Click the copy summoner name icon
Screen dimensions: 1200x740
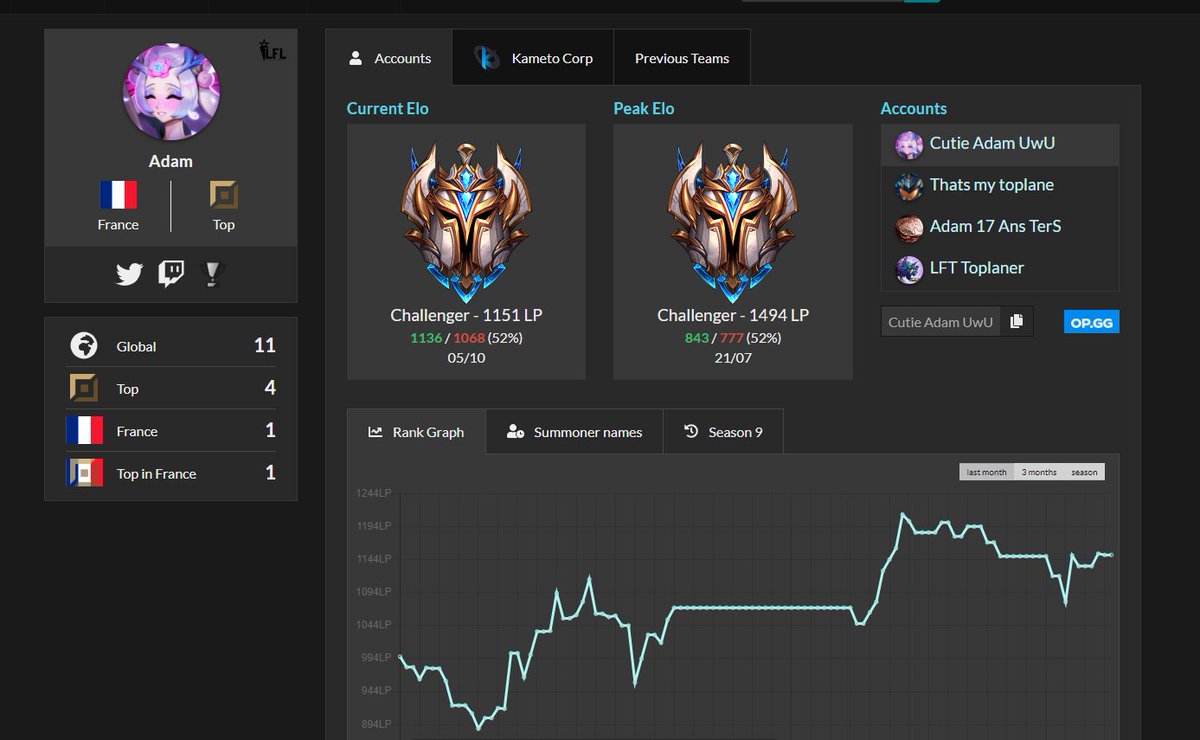[1015, 321]
